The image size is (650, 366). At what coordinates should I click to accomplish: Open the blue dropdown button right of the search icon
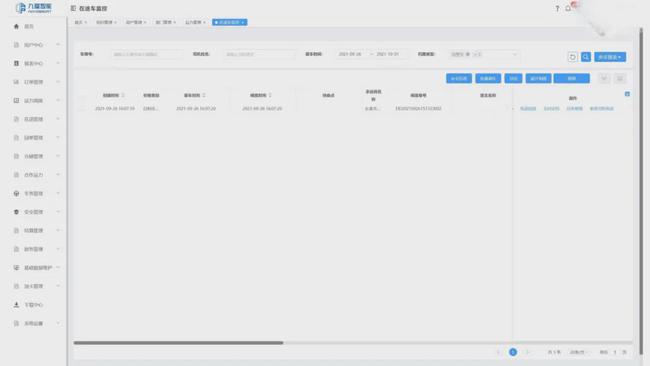tap(610, 57)
